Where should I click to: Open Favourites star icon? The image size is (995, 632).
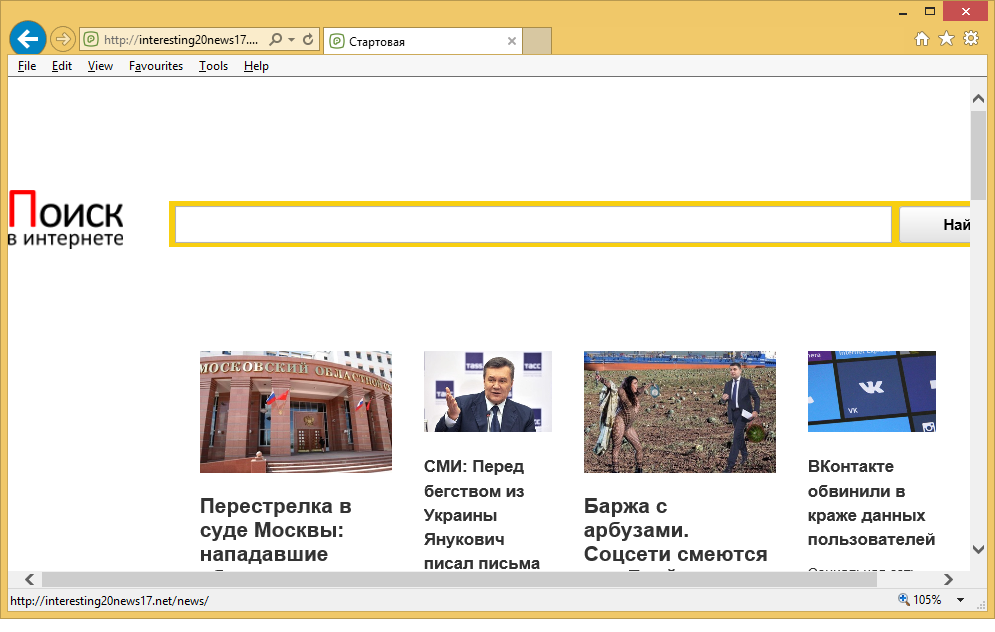(947, 40)
